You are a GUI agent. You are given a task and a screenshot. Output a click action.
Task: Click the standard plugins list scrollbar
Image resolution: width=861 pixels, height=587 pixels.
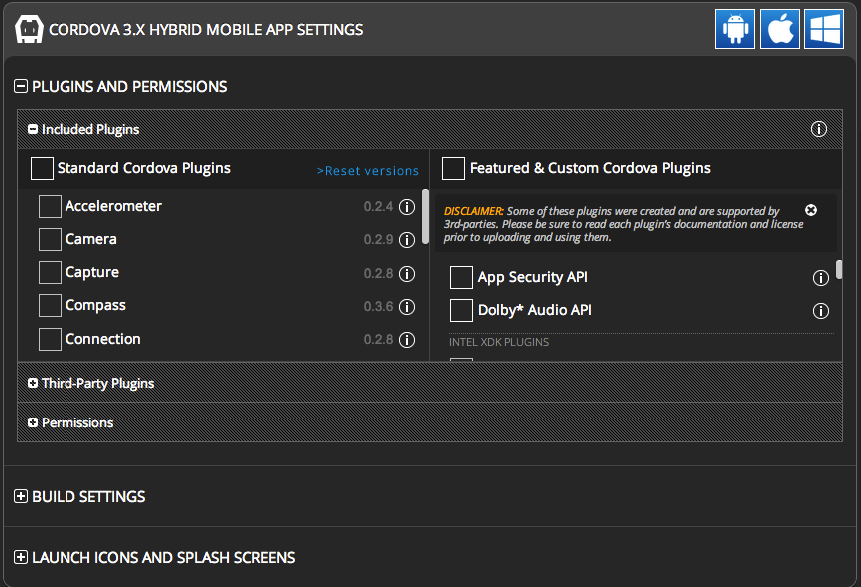coord(426,216)
